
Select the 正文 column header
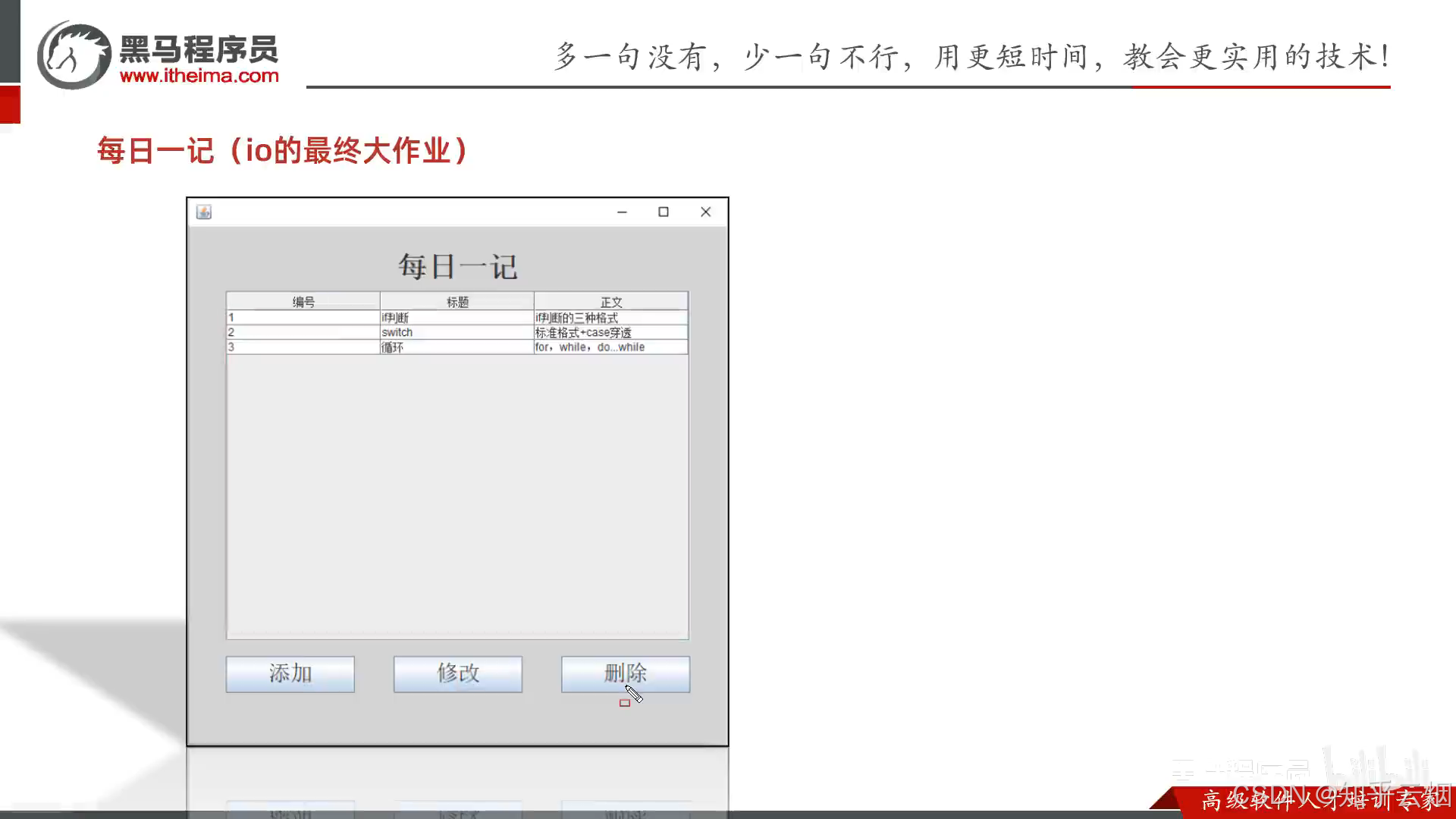pos(611,302)
